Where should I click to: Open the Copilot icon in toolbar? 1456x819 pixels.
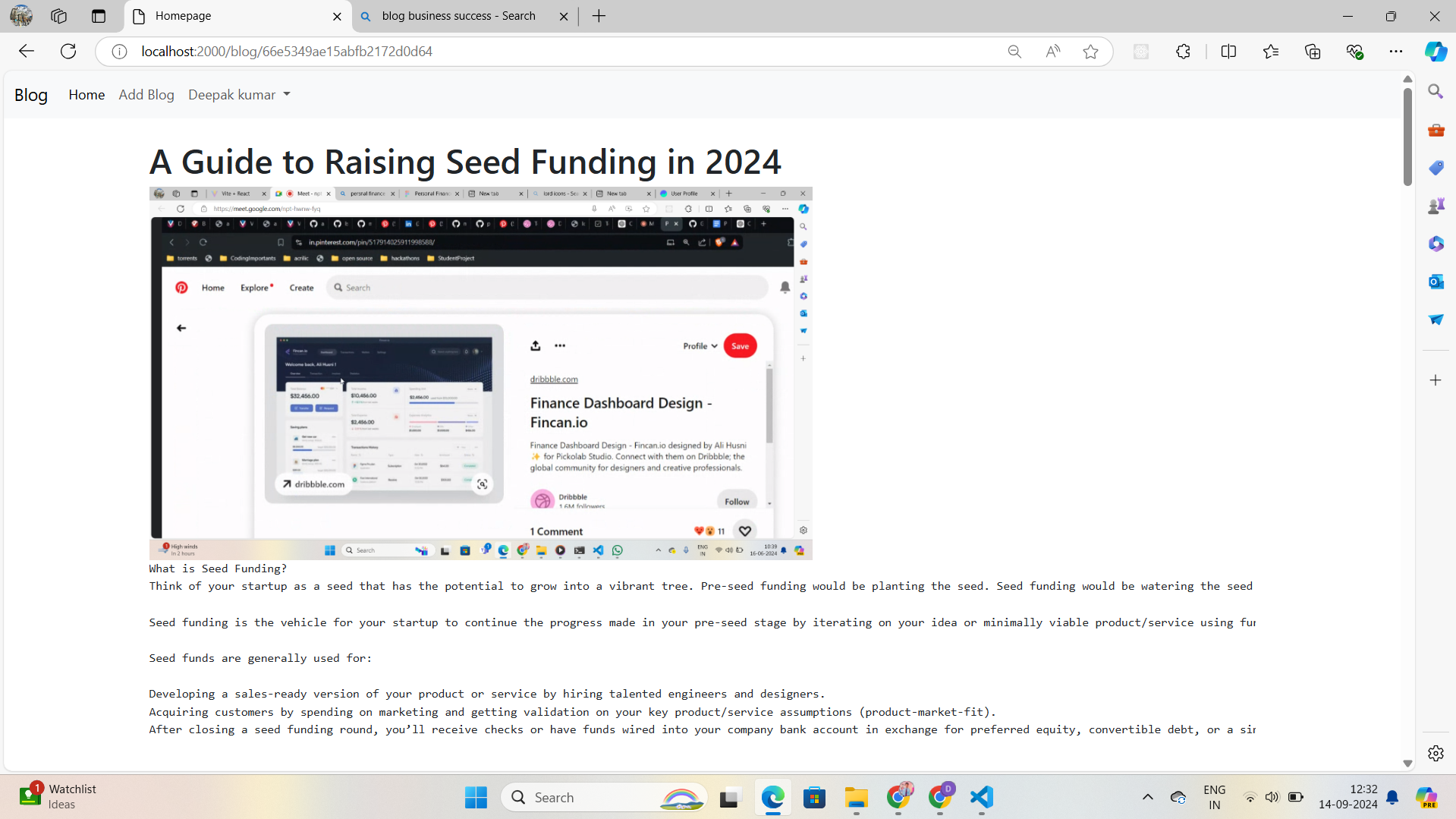[x=1435, y=51]
